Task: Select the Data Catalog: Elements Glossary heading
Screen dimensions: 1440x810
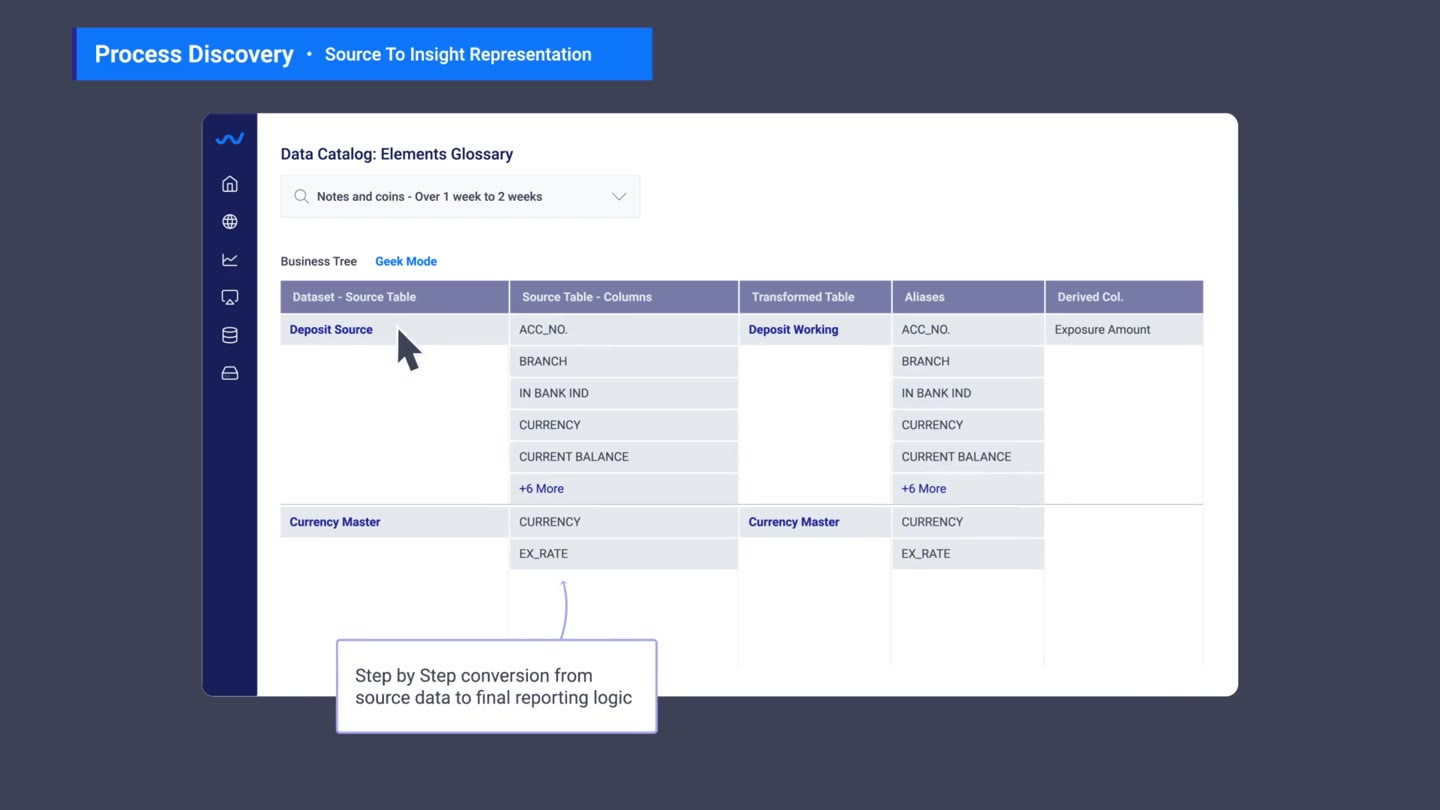Action: tap(397, 154)
